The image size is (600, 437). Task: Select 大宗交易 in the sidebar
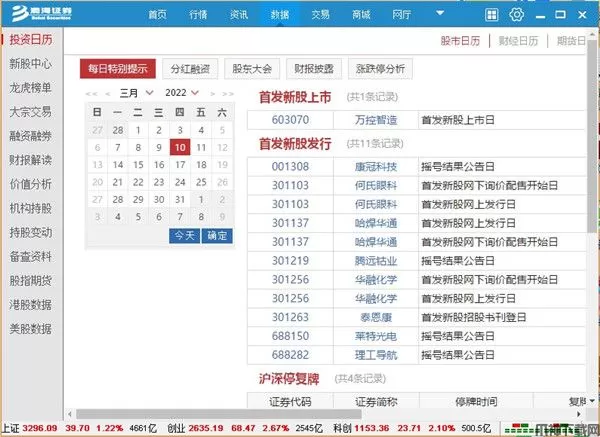tap(31, 112)
